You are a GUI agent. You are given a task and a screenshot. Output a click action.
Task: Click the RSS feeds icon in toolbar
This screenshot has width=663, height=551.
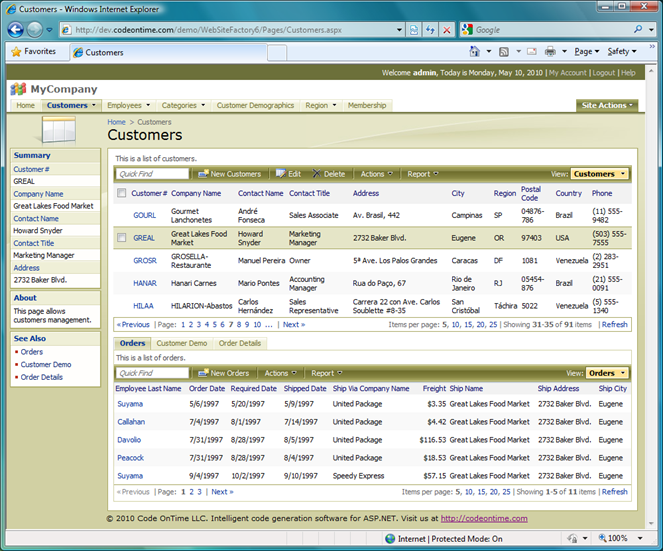point(505,51)
